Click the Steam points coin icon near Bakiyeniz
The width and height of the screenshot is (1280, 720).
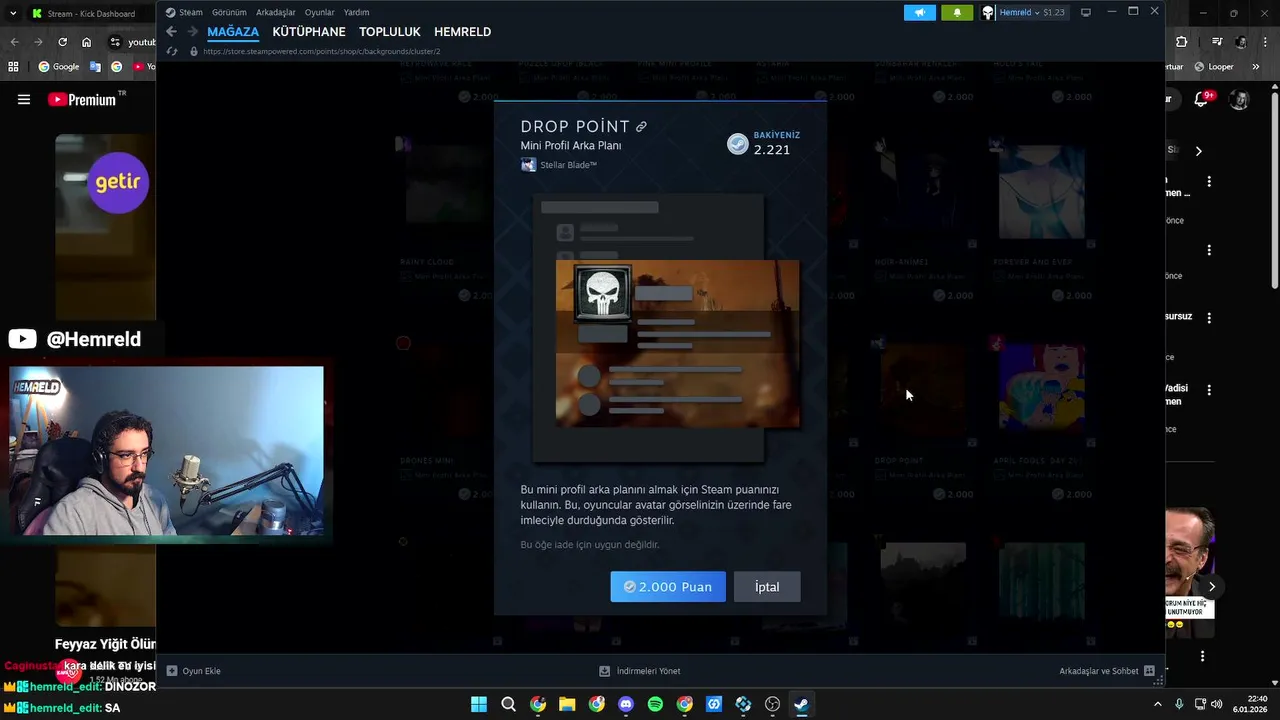pyautogui.click(x=738, y=143)
